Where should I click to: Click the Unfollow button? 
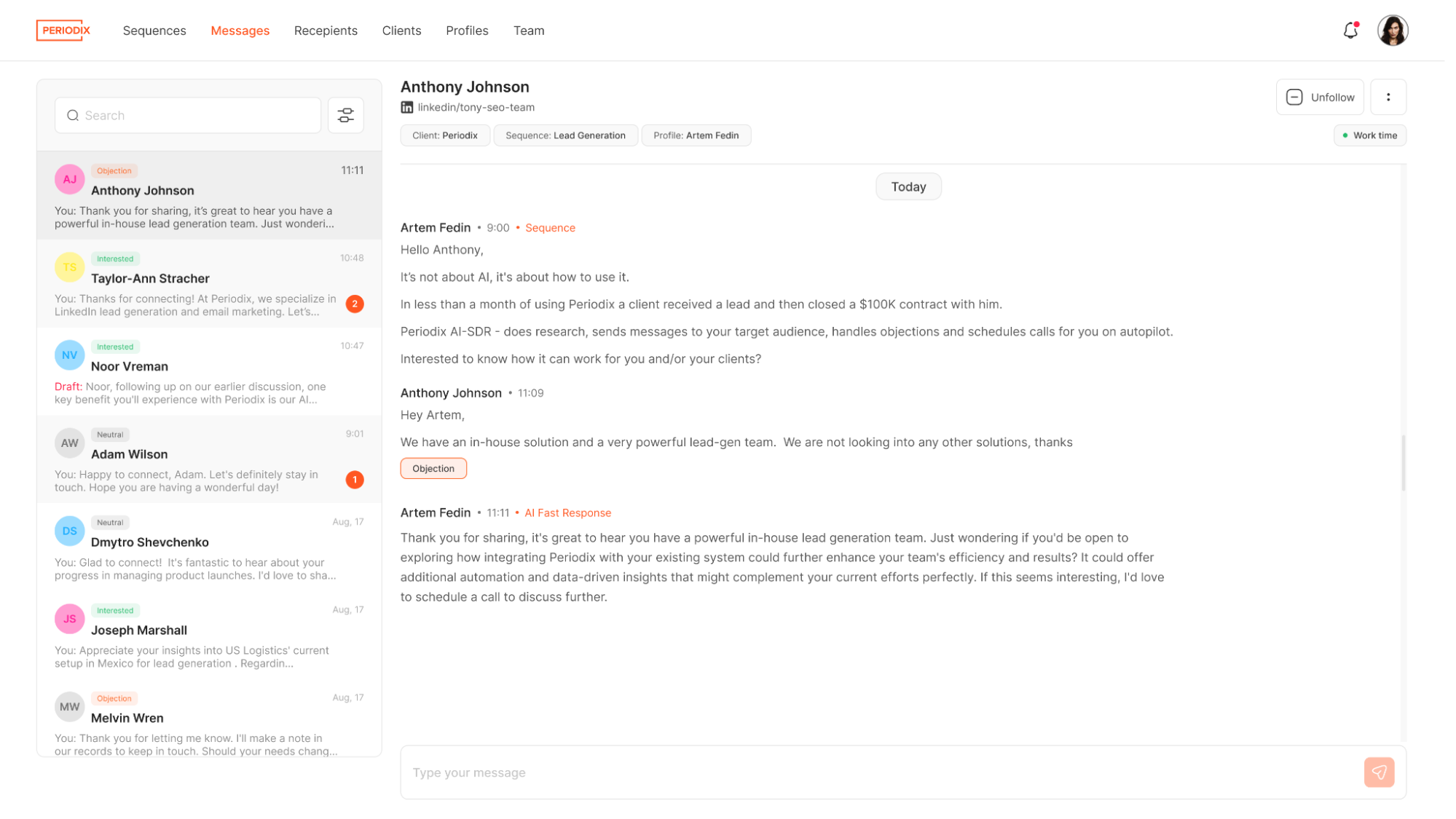[1320, 97]
